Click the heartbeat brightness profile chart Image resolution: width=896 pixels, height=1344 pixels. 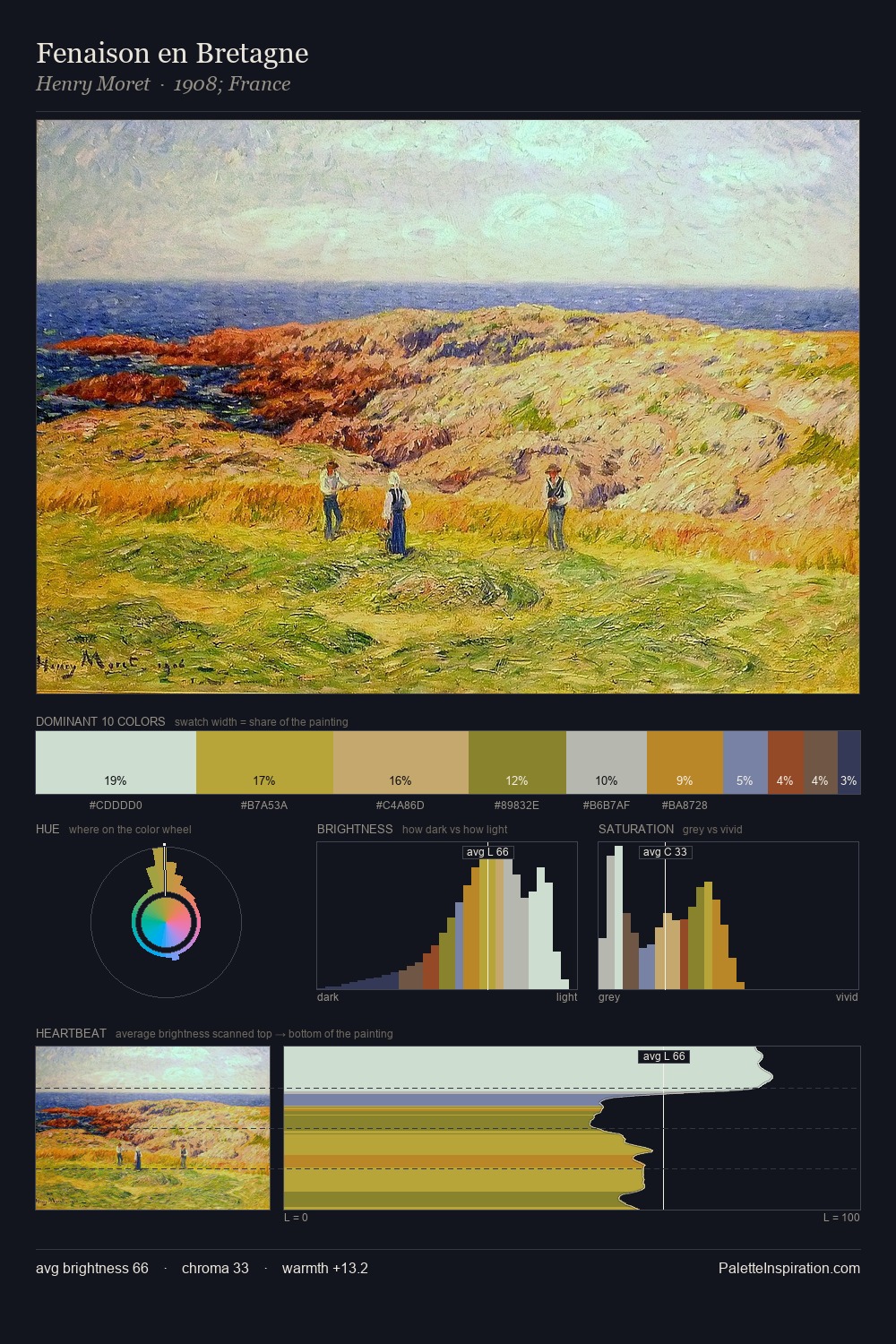click(572, 1128)
